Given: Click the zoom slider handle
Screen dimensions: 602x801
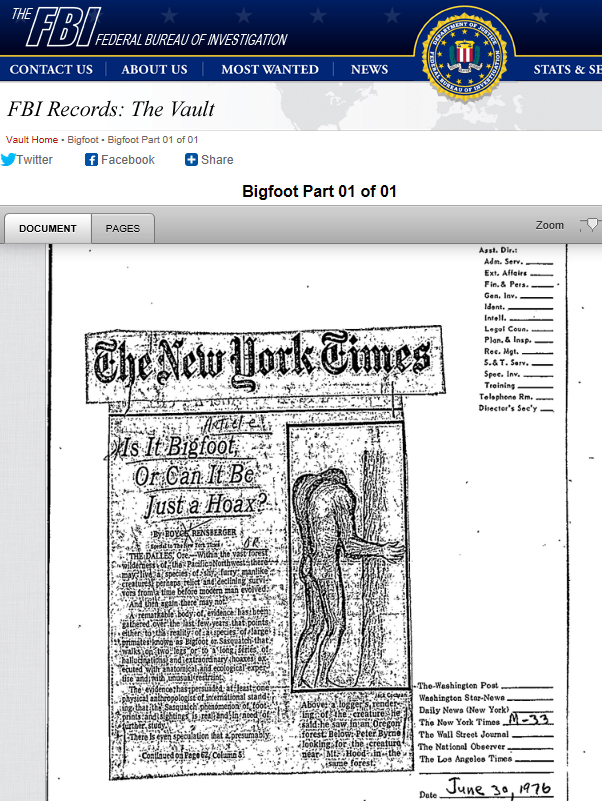Looking at the screenshot, I should [591, 225].
